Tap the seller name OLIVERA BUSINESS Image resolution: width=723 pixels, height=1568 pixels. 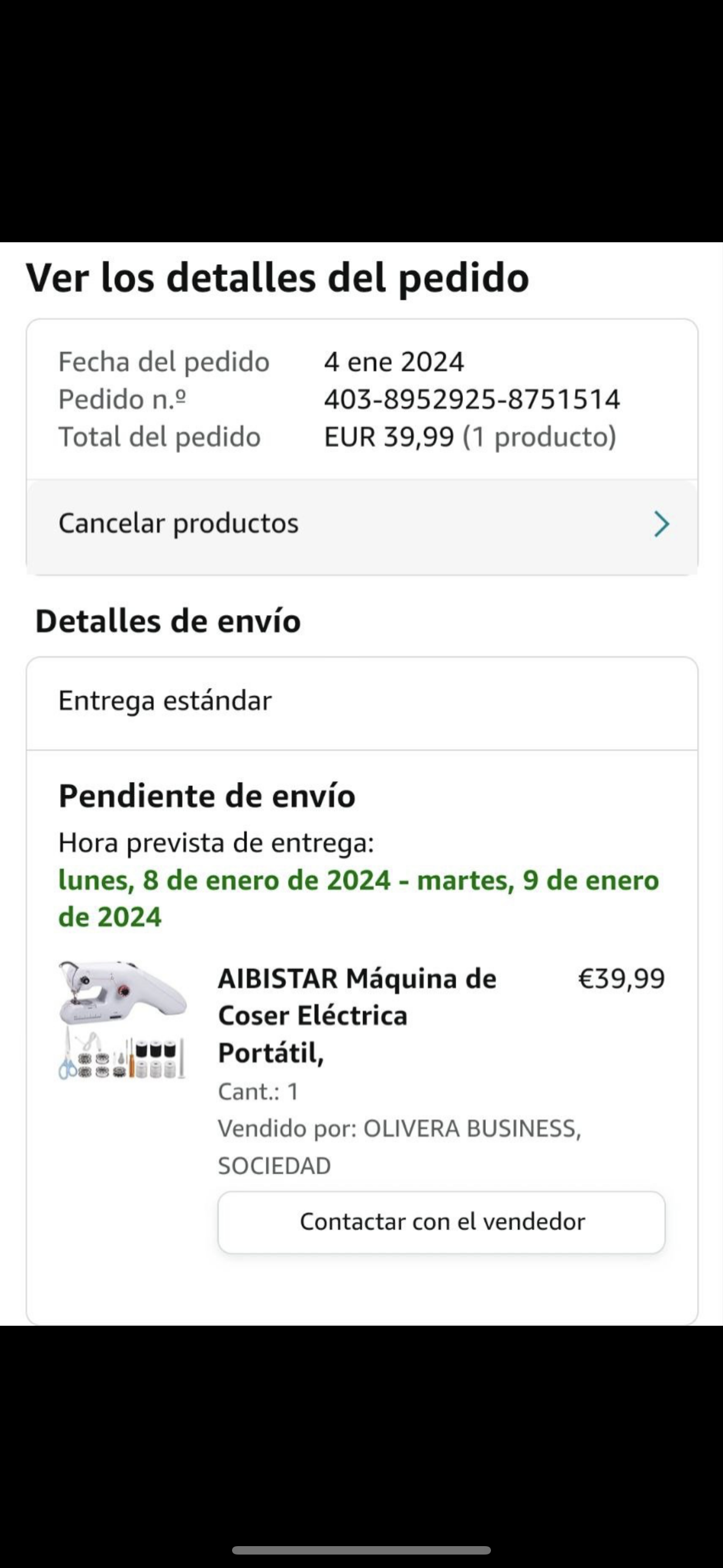point(472,1128)
